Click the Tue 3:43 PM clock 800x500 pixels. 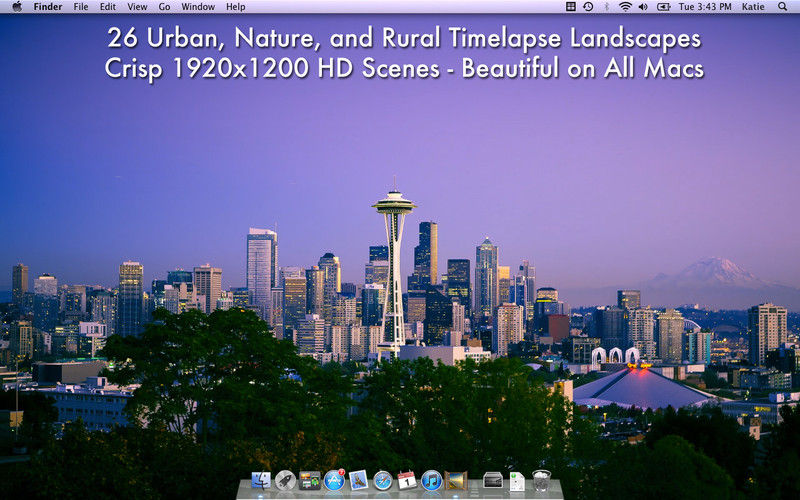pos(705,7)
